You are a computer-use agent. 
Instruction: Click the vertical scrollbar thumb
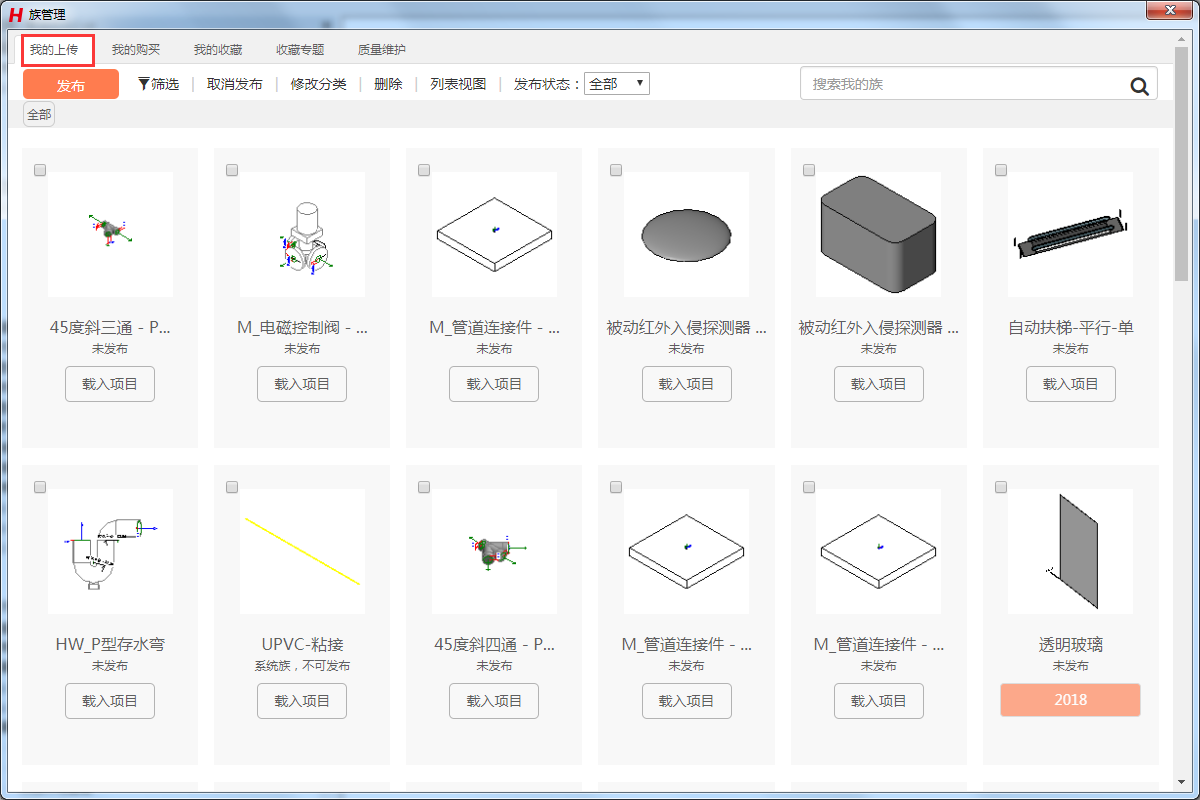(x=1181, y=165)
